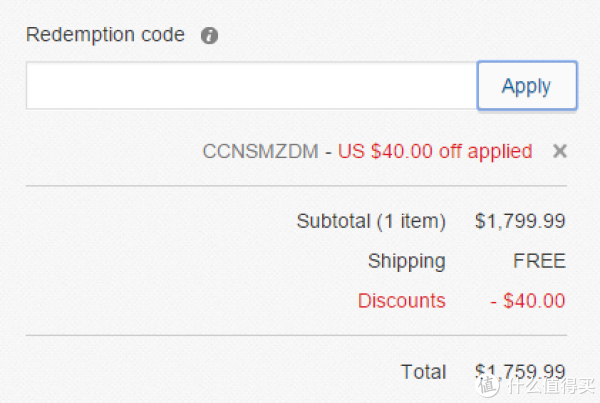Click the dash between the code and discount message

[x=328, y=152]
